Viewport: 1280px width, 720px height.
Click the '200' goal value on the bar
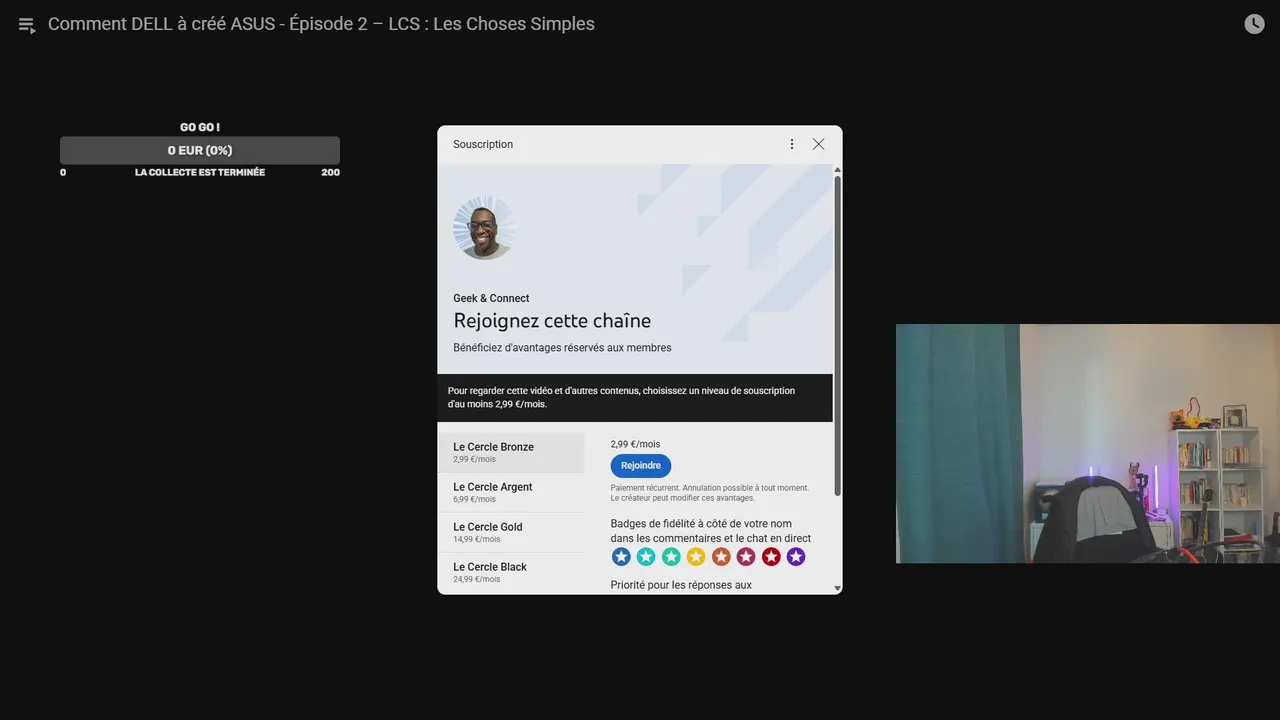tap(330, 172)
